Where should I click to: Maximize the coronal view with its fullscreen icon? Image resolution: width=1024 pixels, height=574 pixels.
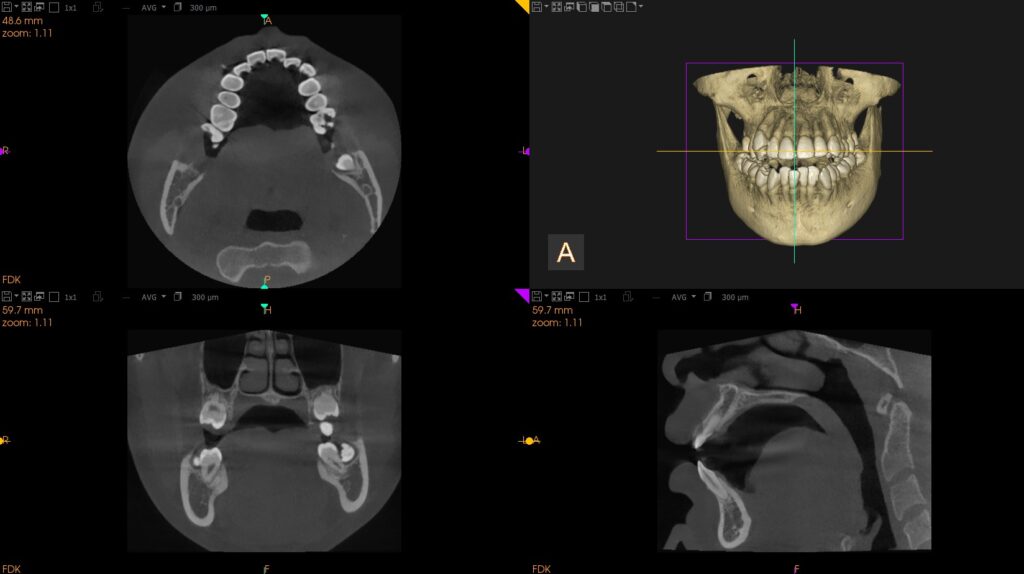[x=40, y=297]
